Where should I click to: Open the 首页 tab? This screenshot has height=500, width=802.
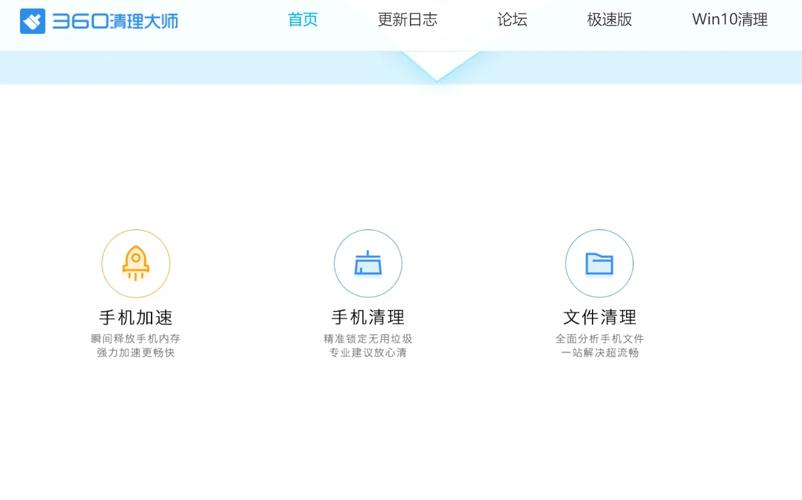(303, 19)
